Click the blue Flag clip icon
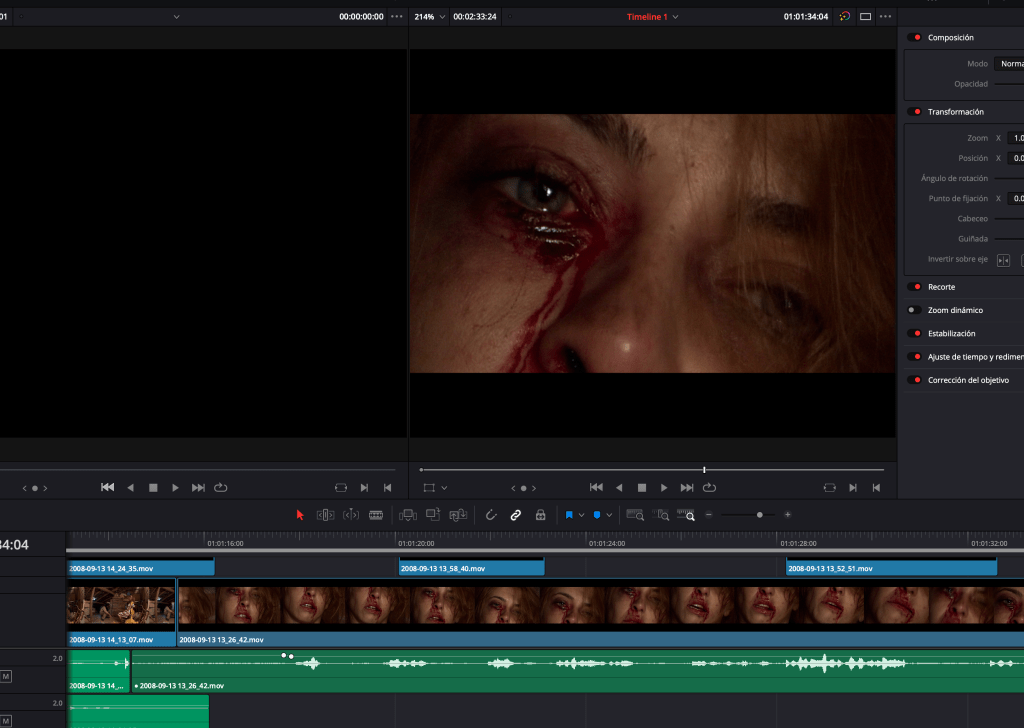 [569, 515]
